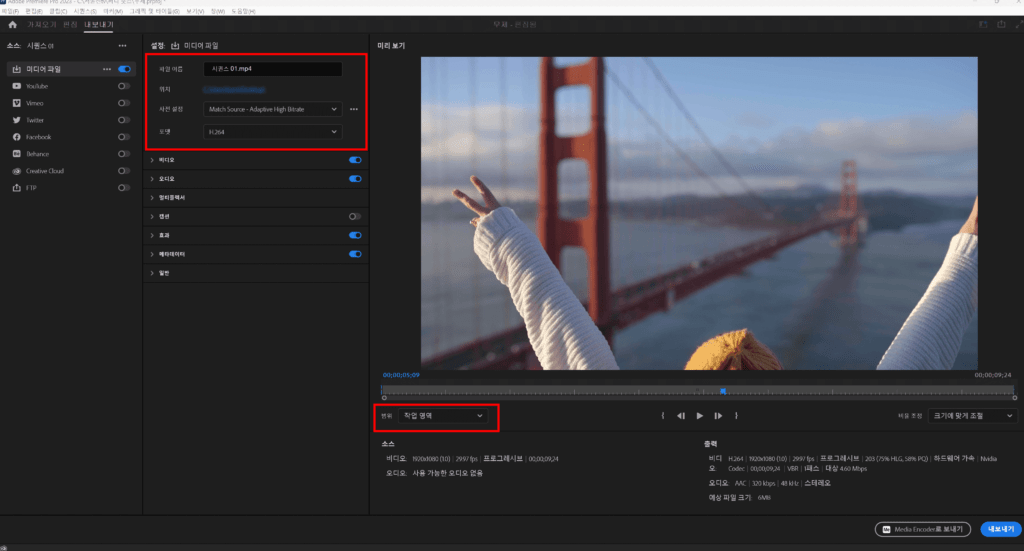Click the YouTube destination icon
Image resolution: width=1024 pixels, height=551 pixels.
[16, 86]
